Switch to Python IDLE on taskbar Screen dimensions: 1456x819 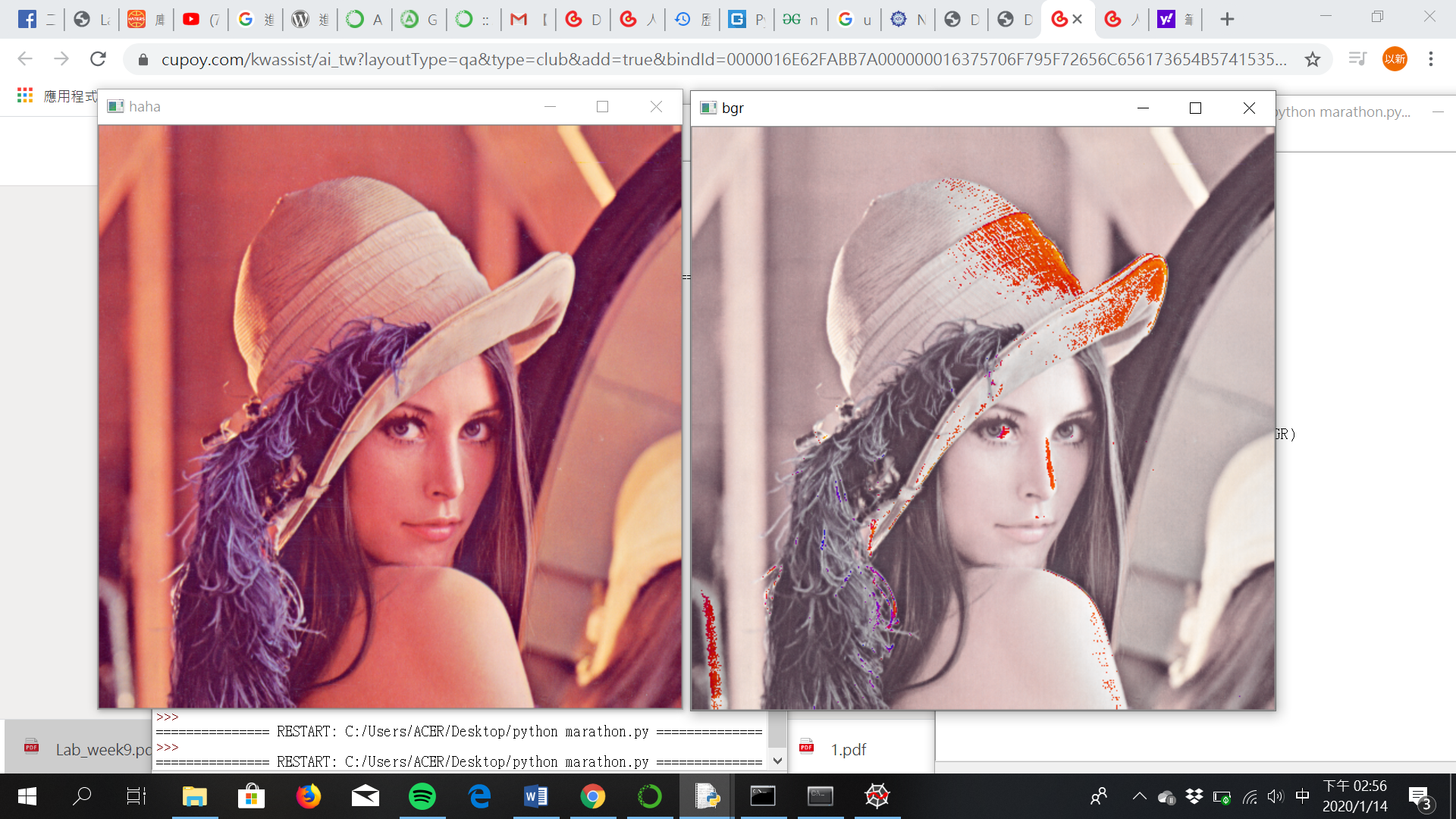[707, 796]
